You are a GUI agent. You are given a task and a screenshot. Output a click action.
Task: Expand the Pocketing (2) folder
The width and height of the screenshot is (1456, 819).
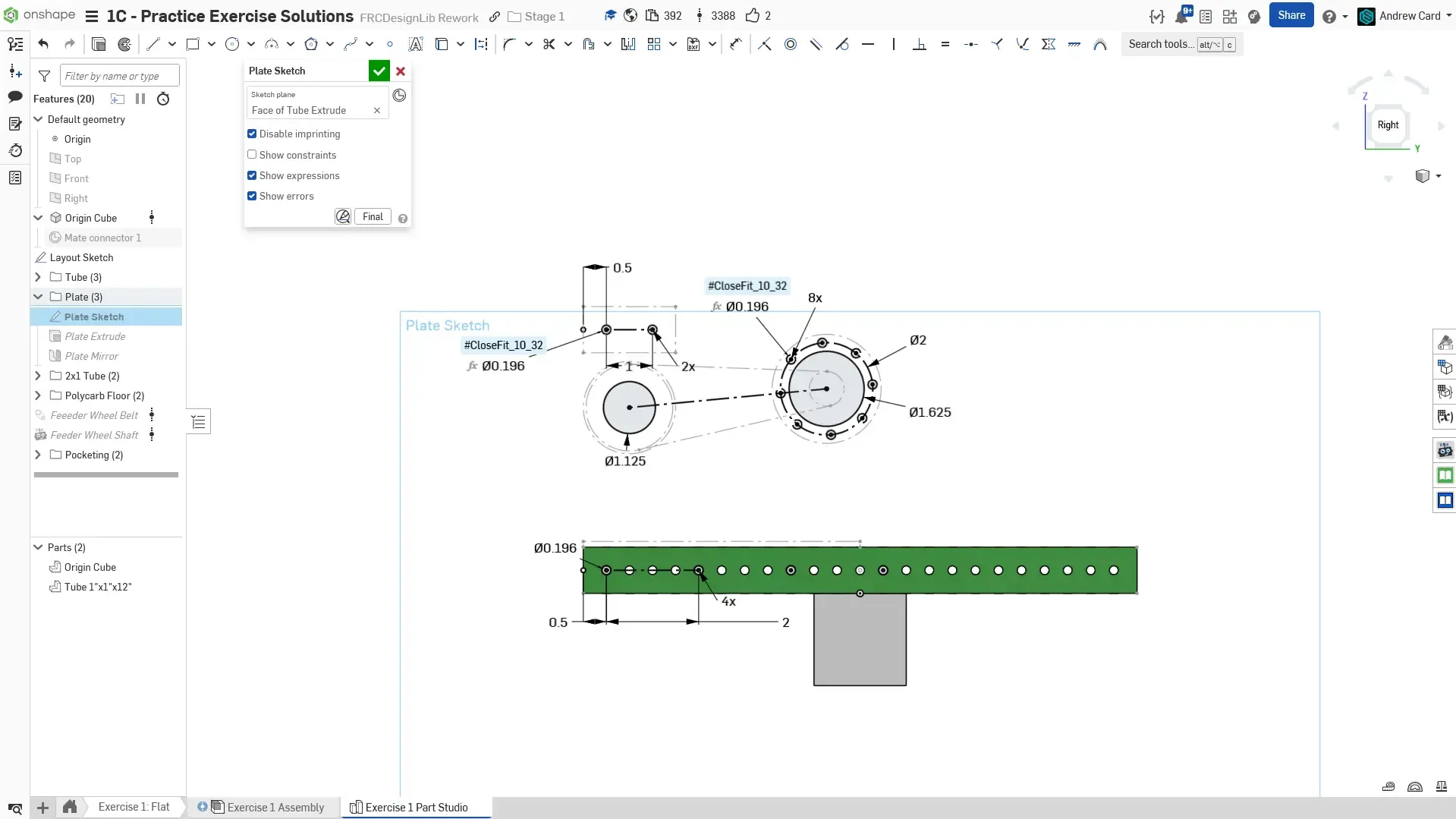tap(38, 455)
